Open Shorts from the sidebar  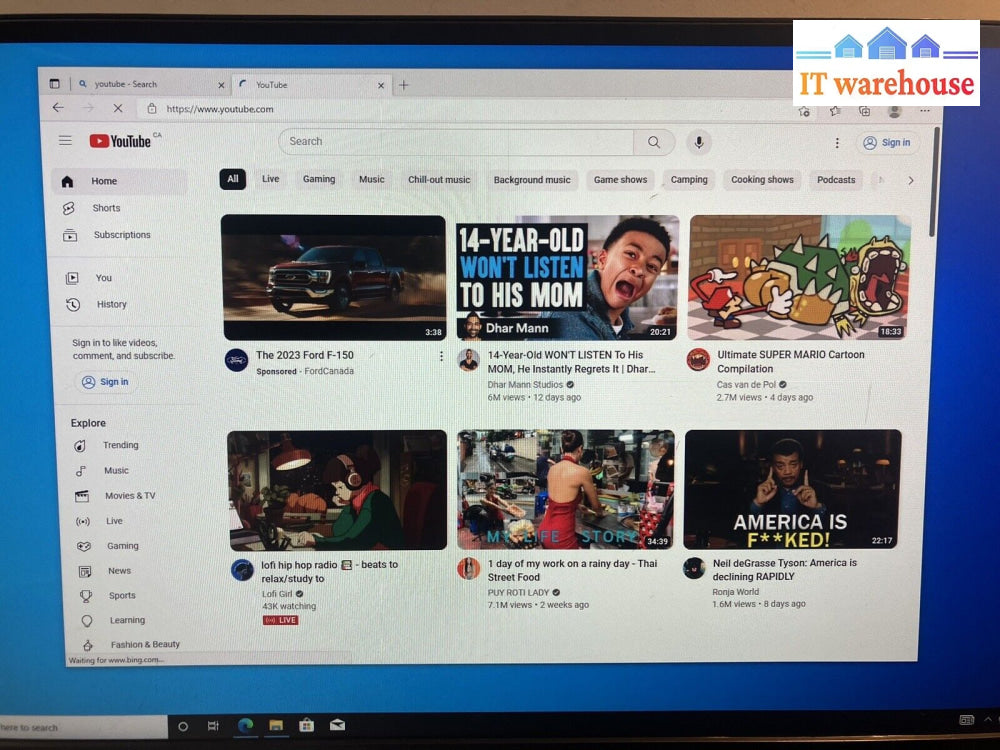coord(106,208)
